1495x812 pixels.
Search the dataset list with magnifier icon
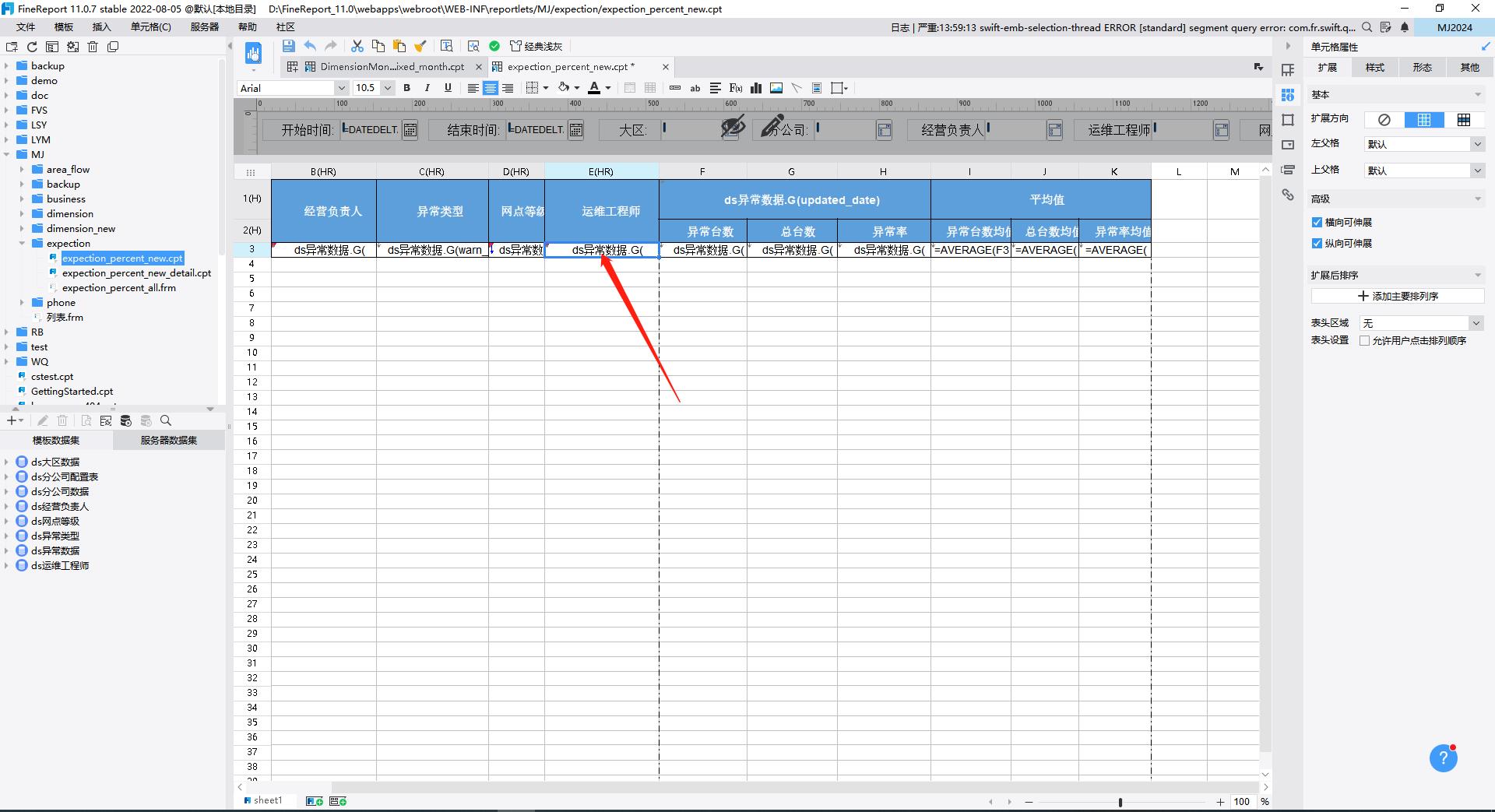click(166, 420)
